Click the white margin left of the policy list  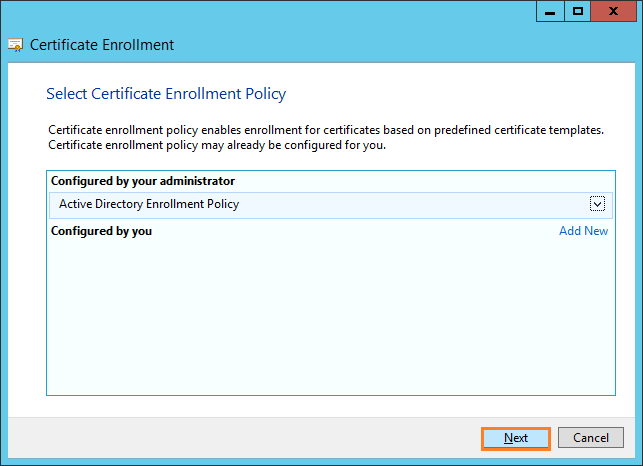click(27, 283)
